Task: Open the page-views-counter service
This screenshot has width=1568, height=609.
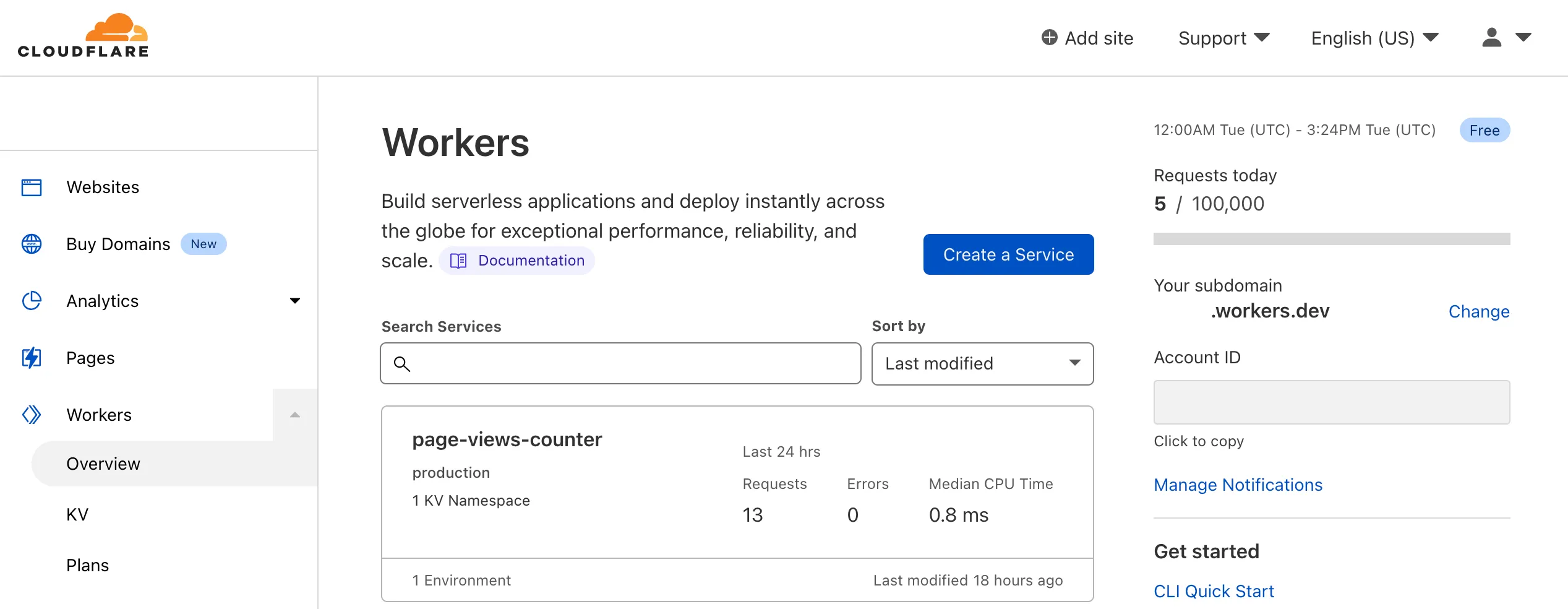Action: pyautogui.click(x=507, y=439)
